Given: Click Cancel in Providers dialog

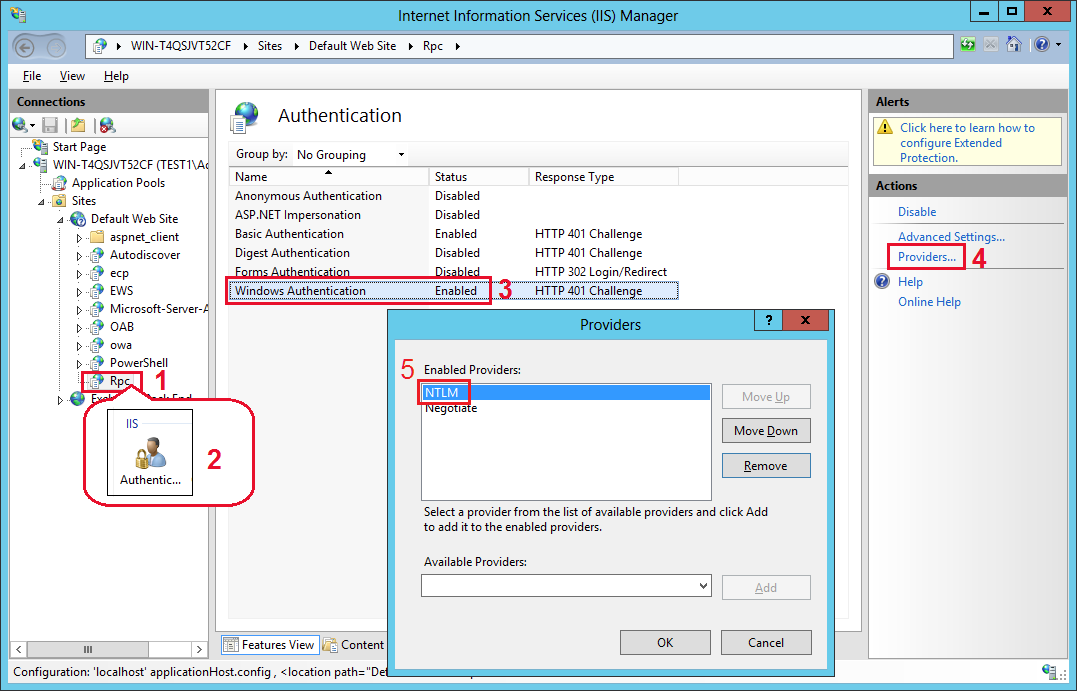Looking at the screenshot, I should pos(766,642).
